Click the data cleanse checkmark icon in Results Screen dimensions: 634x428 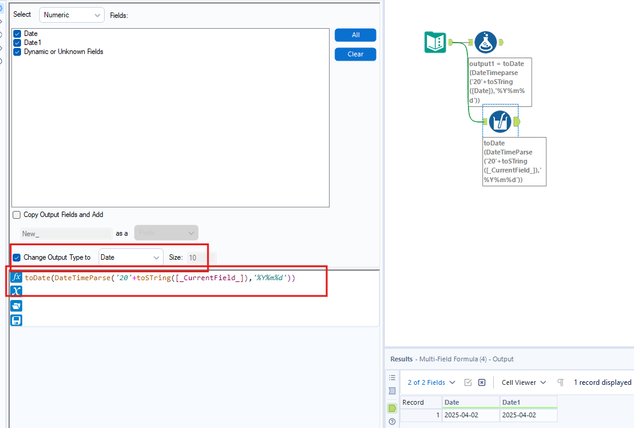468,382
